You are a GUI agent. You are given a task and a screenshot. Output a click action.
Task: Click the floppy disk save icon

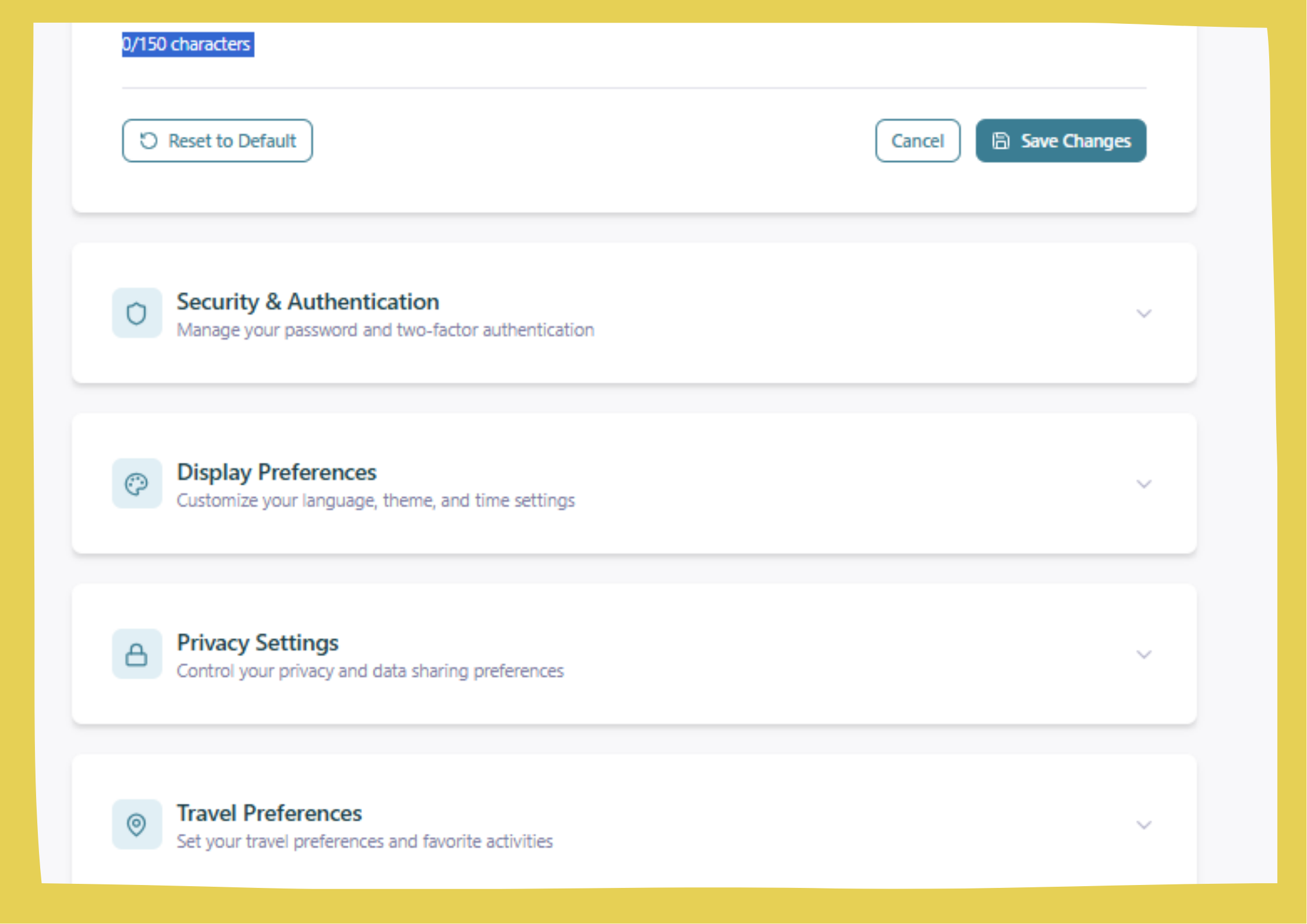(x=1000, y=141)
